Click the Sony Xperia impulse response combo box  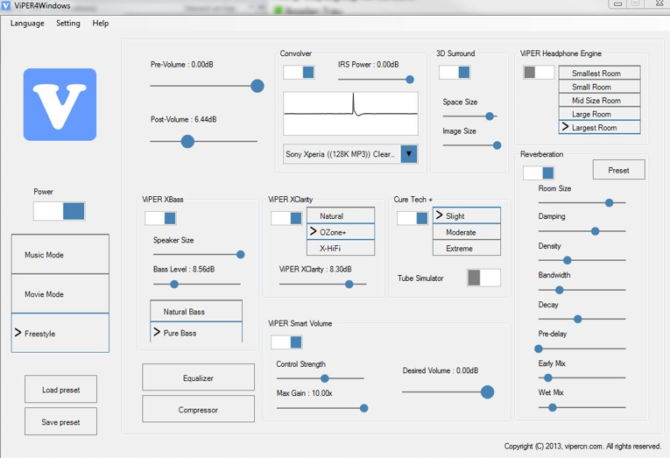click(350, 154)
